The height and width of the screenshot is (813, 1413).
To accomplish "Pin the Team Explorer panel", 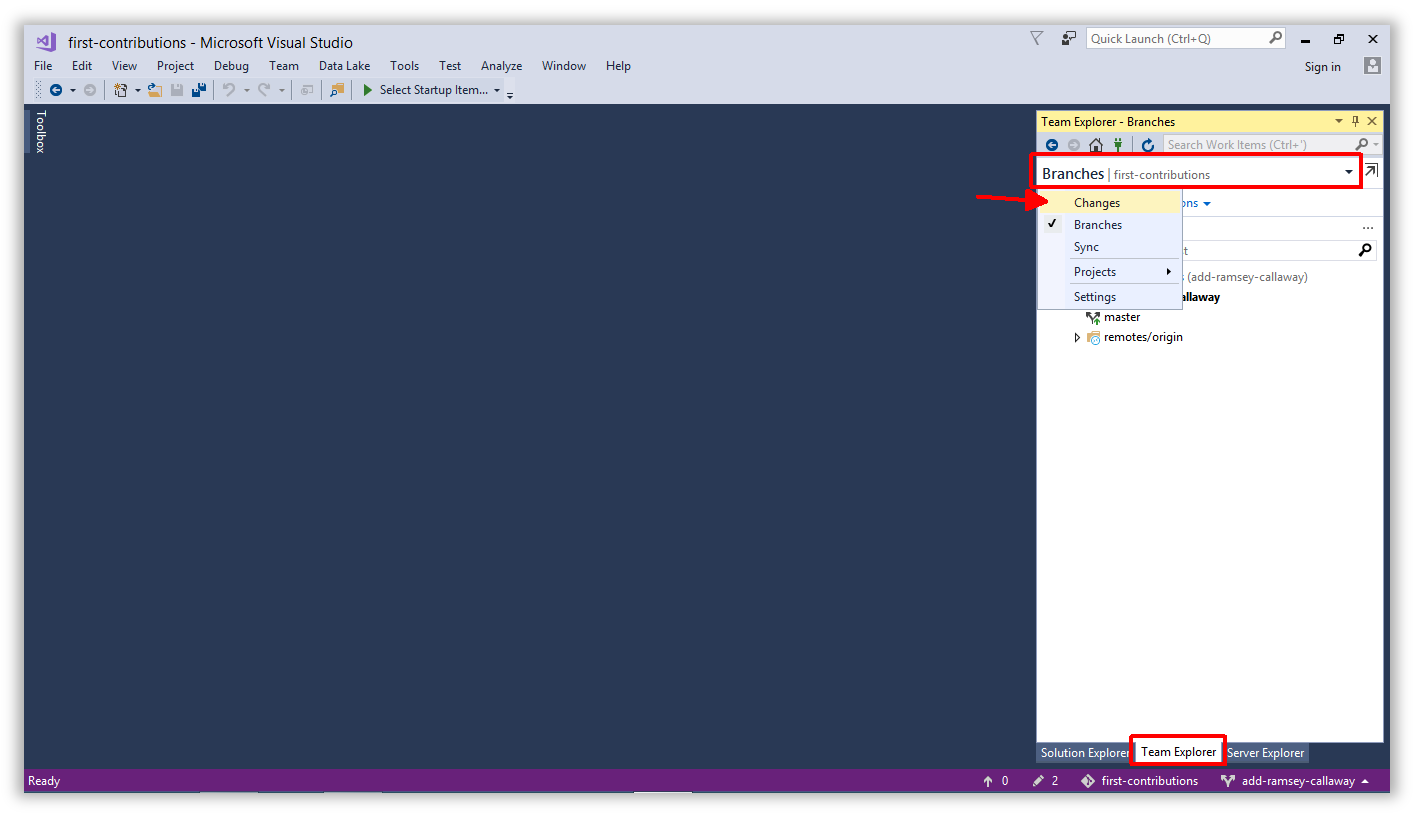I will pos(1356,121).
